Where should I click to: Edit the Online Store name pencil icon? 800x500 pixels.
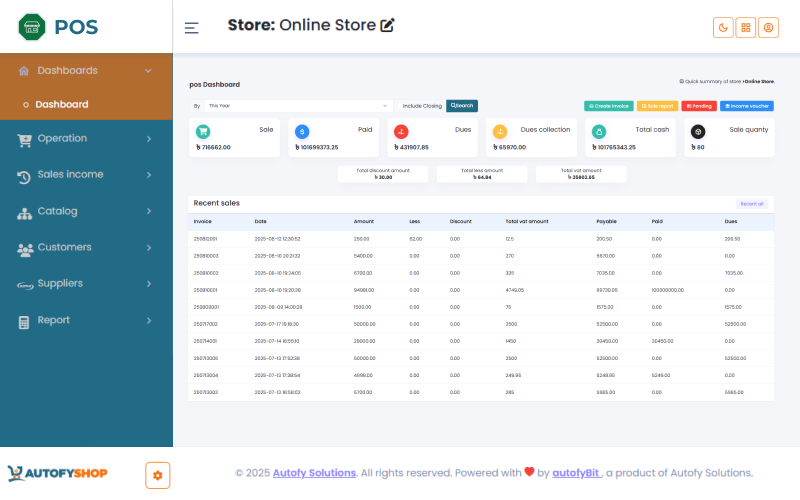point(387,25)
